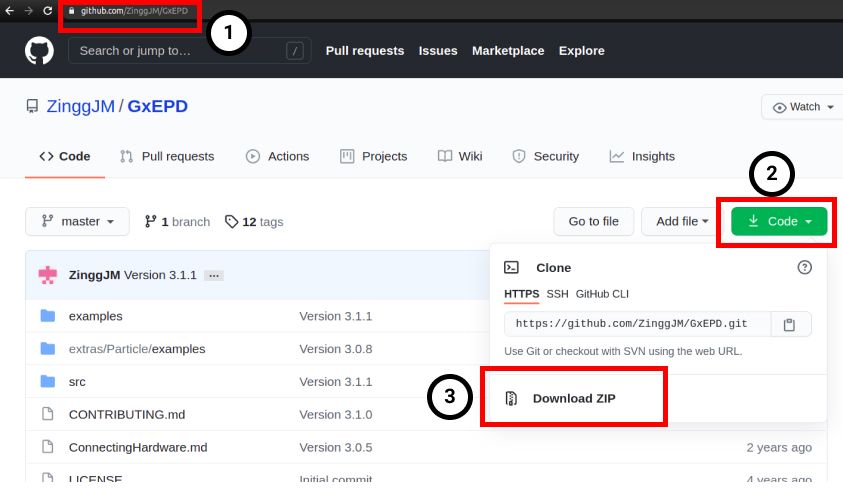Open Version 3.1.1 commit for examples row

[335, 316]
